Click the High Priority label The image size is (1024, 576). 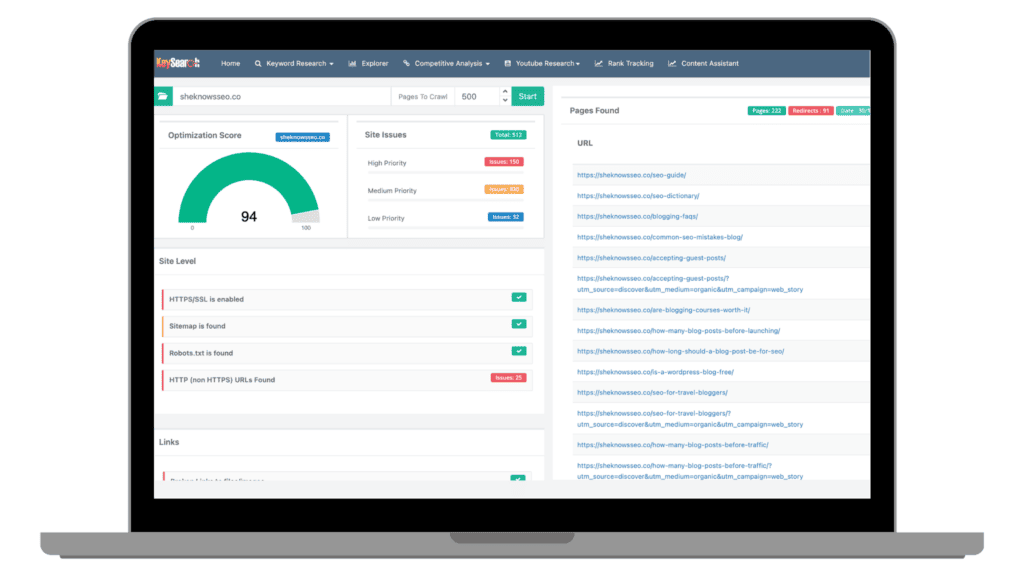point(387,163)
